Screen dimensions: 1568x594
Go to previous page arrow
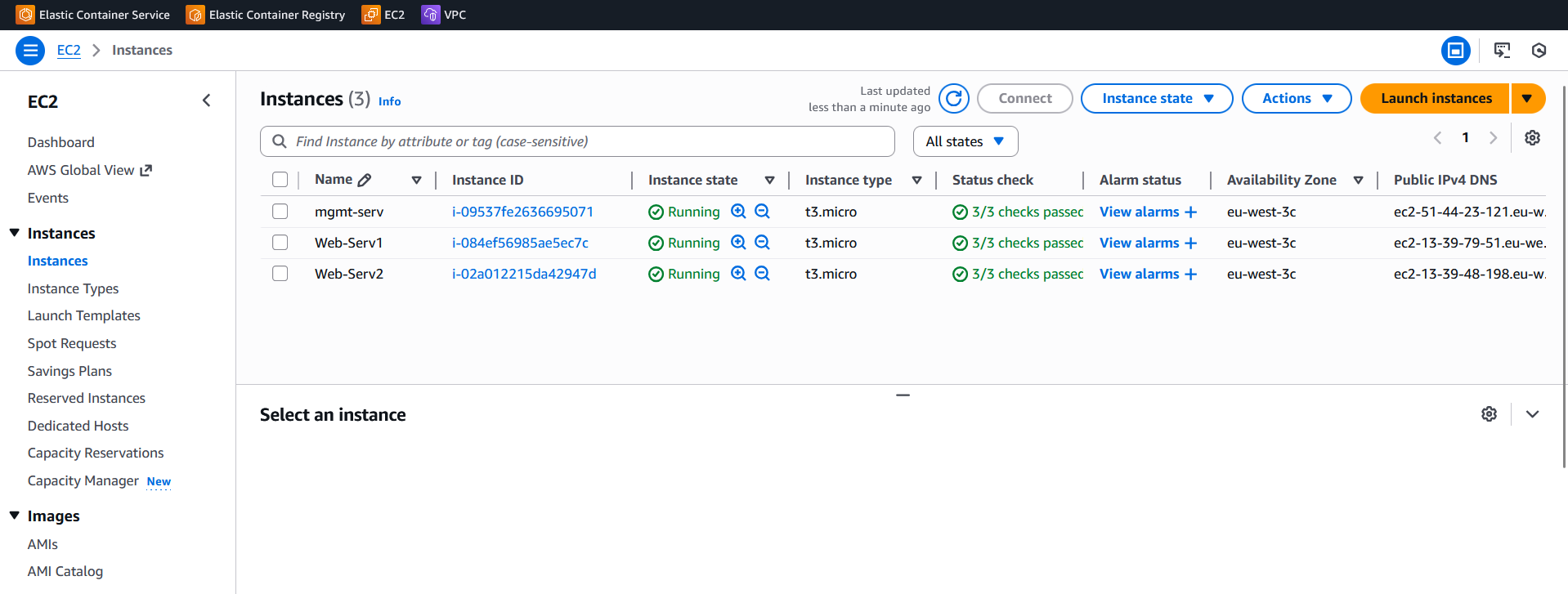click(x=1438, y=137)
